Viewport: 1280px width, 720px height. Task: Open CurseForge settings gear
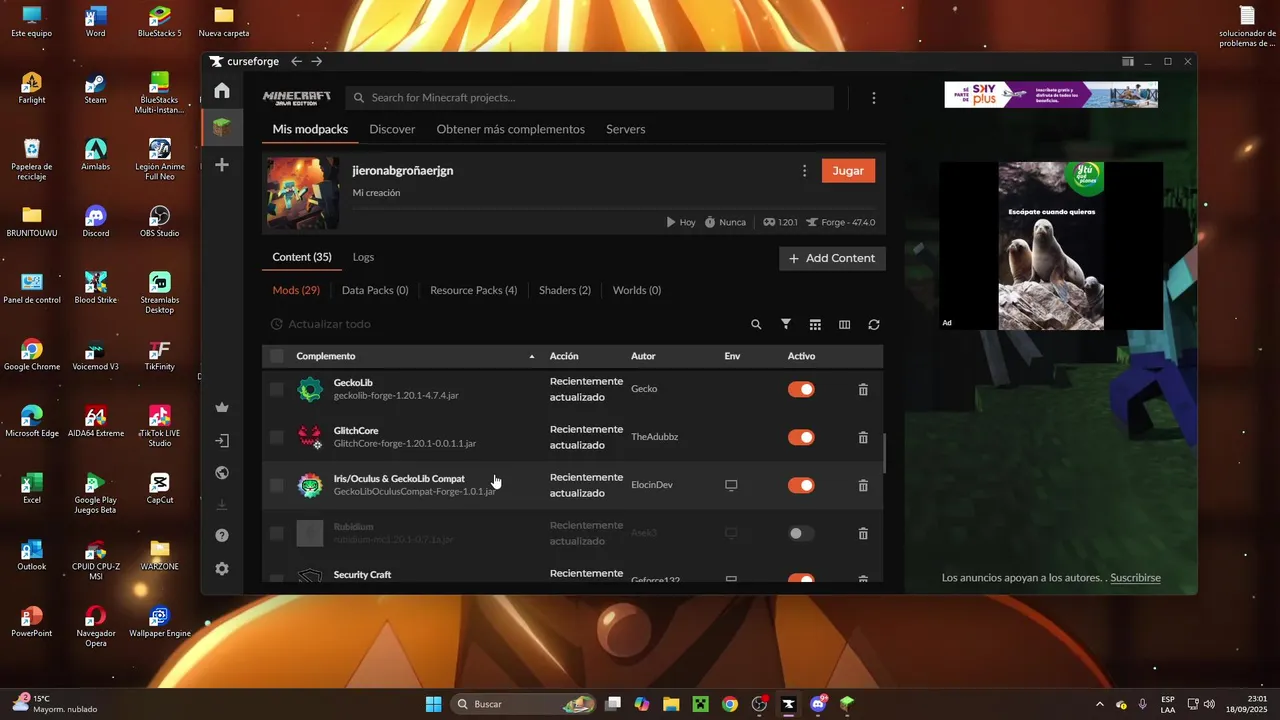coord(222,569)
